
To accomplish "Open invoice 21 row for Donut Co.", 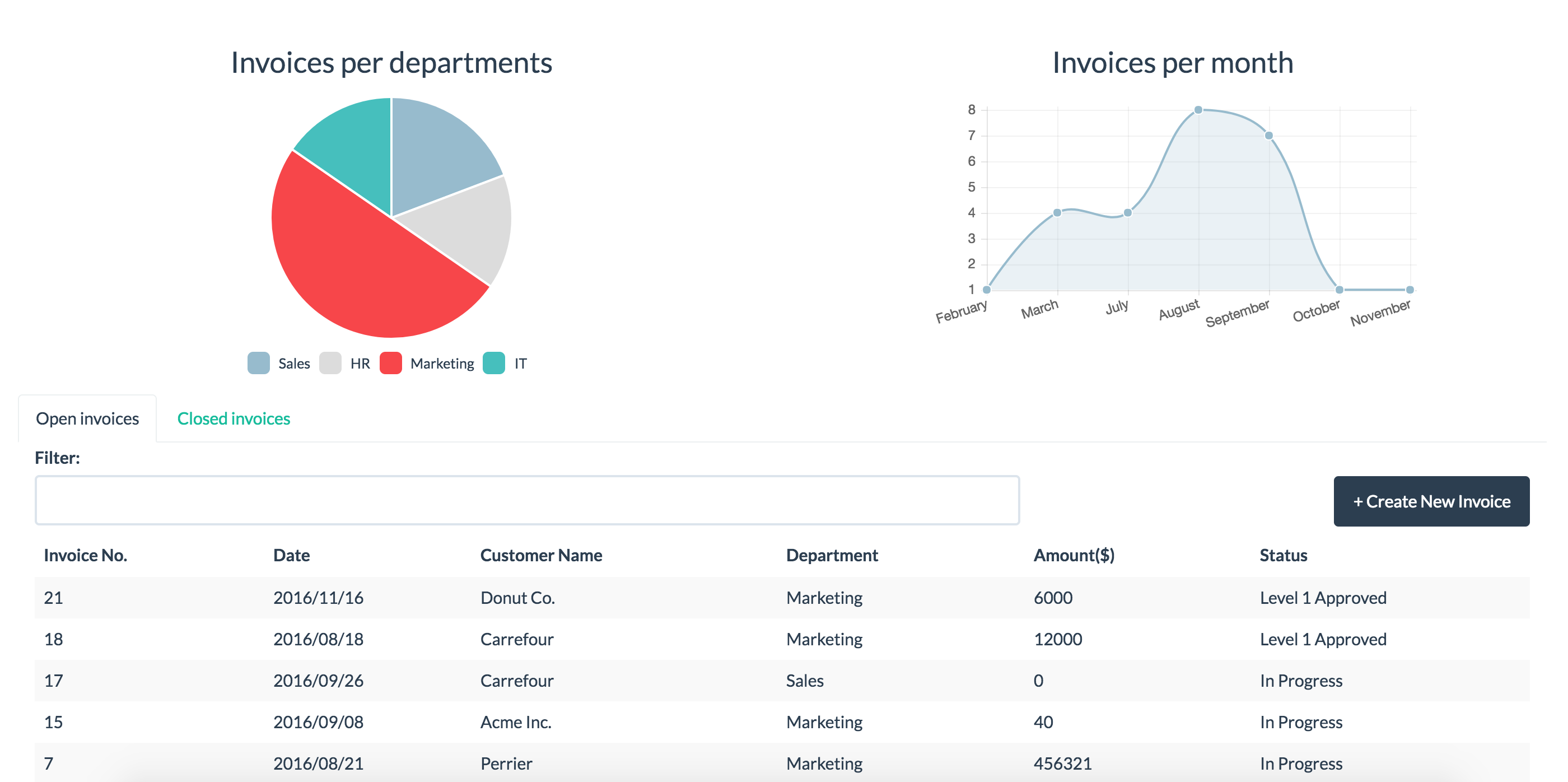I will 782,598.
